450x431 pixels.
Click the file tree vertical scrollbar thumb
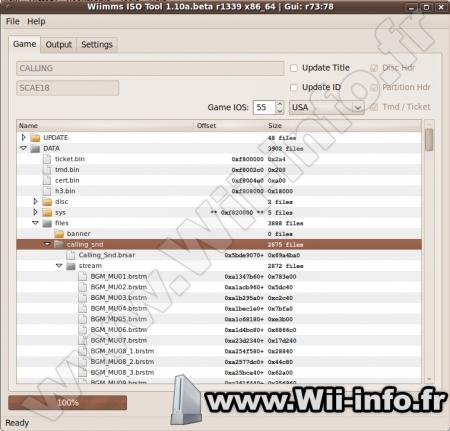tap(429, 140)
